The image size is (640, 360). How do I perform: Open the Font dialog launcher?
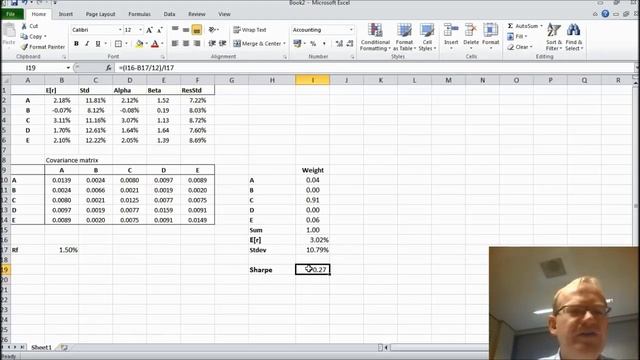[x=162, y=57]
